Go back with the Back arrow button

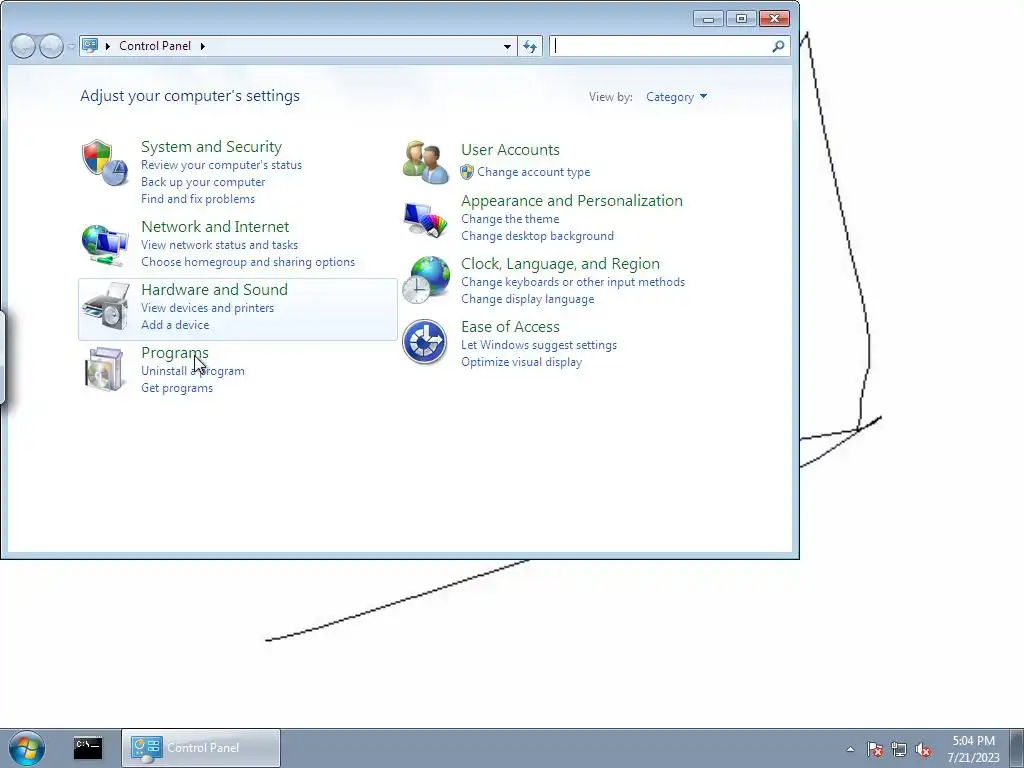click(x=23, y=46)
